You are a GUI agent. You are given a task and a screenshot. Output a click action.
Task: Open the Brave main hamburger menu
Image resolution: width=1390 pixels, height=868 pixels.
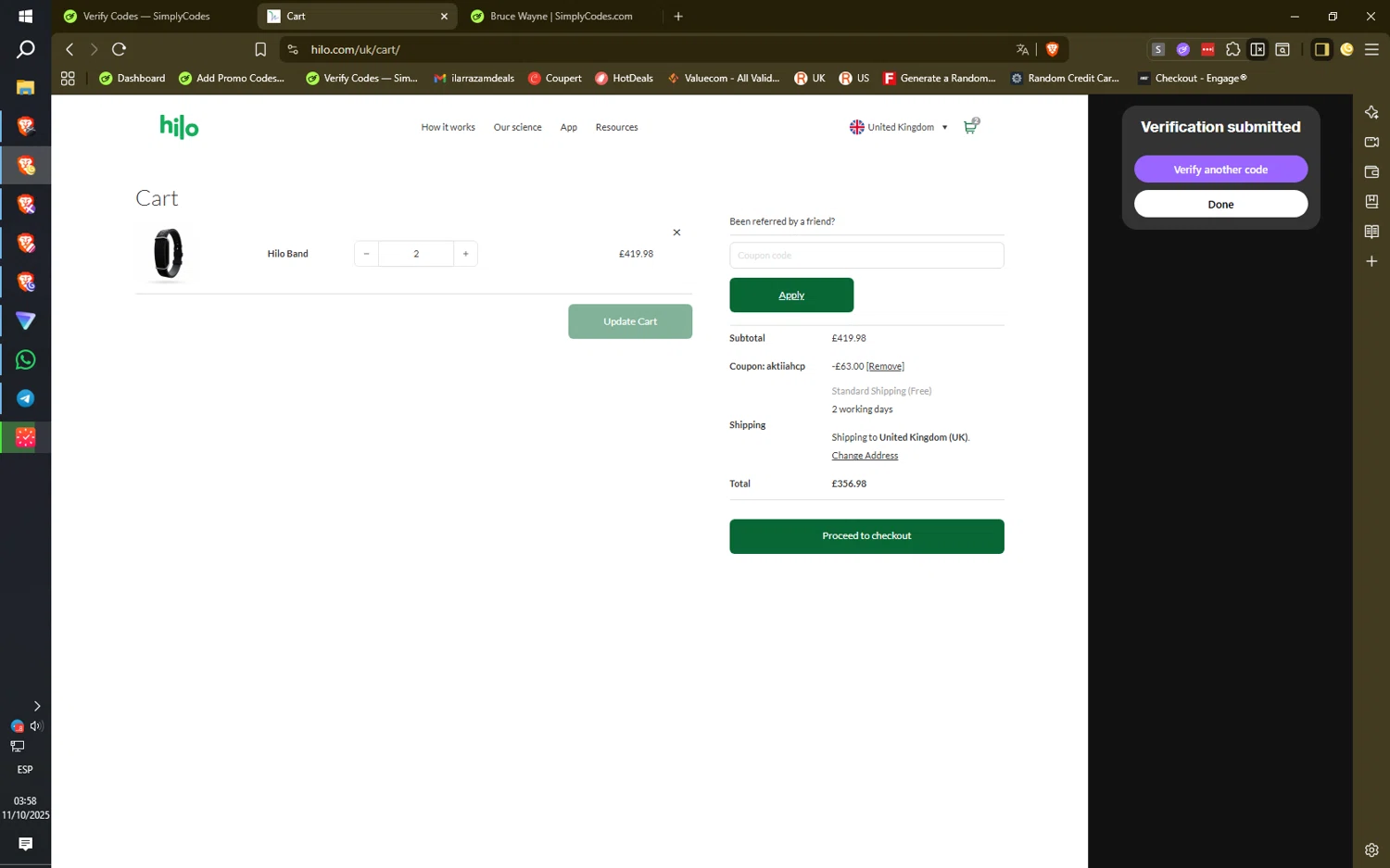click(x=1371, y=49)
